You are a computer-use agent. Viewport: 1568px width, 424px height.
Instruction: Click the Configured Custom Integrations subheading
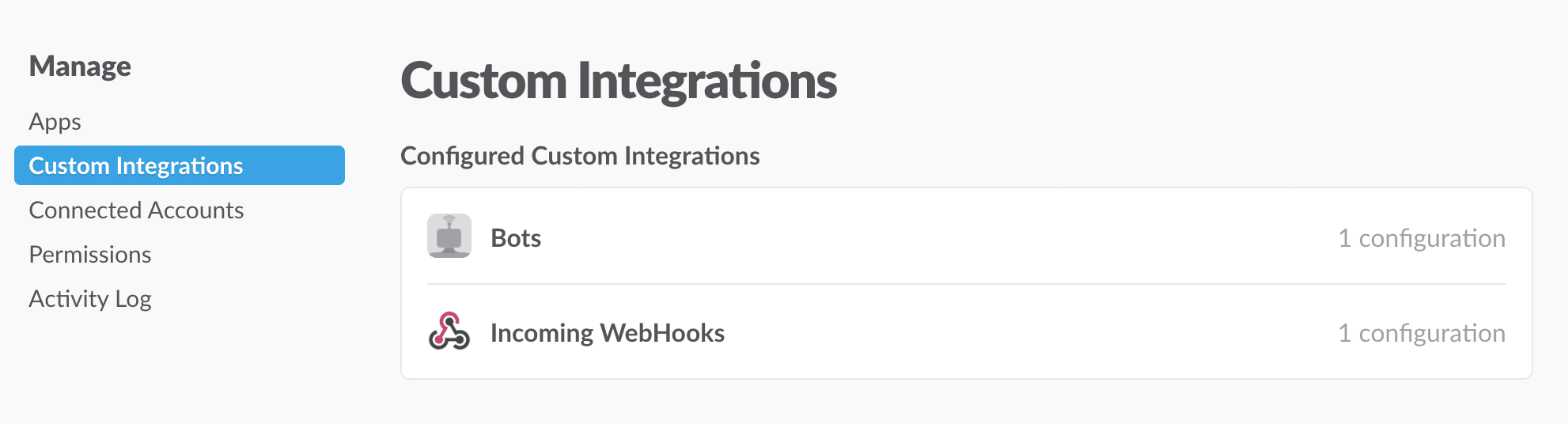[580, 156]
